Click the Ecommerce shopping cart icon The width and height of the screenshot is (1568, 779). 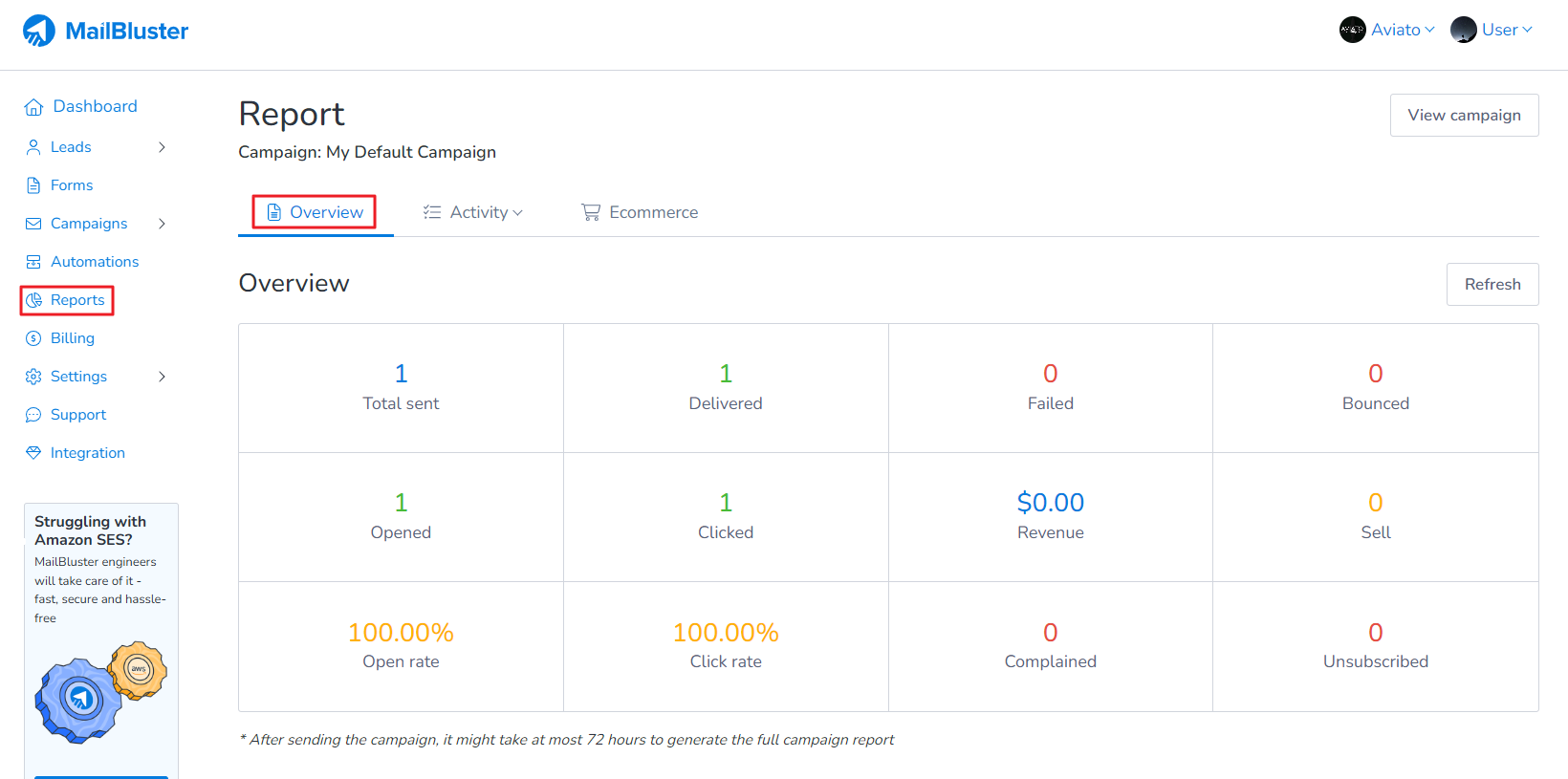(x=591, y=212)
